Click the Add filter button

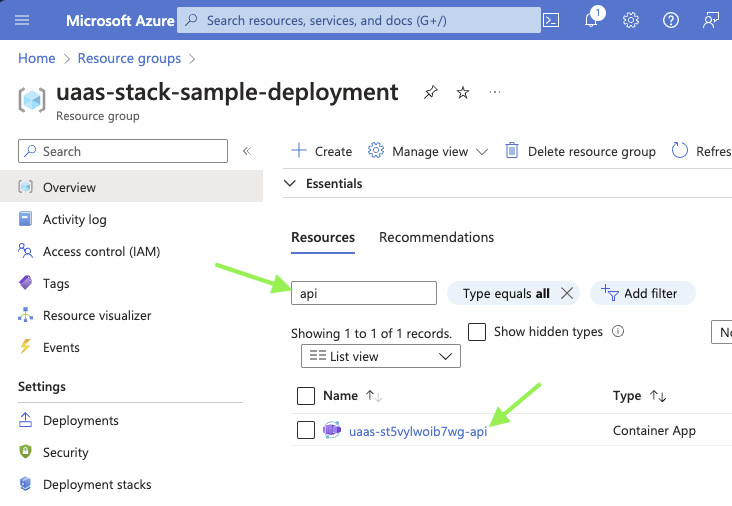(643, 293)
